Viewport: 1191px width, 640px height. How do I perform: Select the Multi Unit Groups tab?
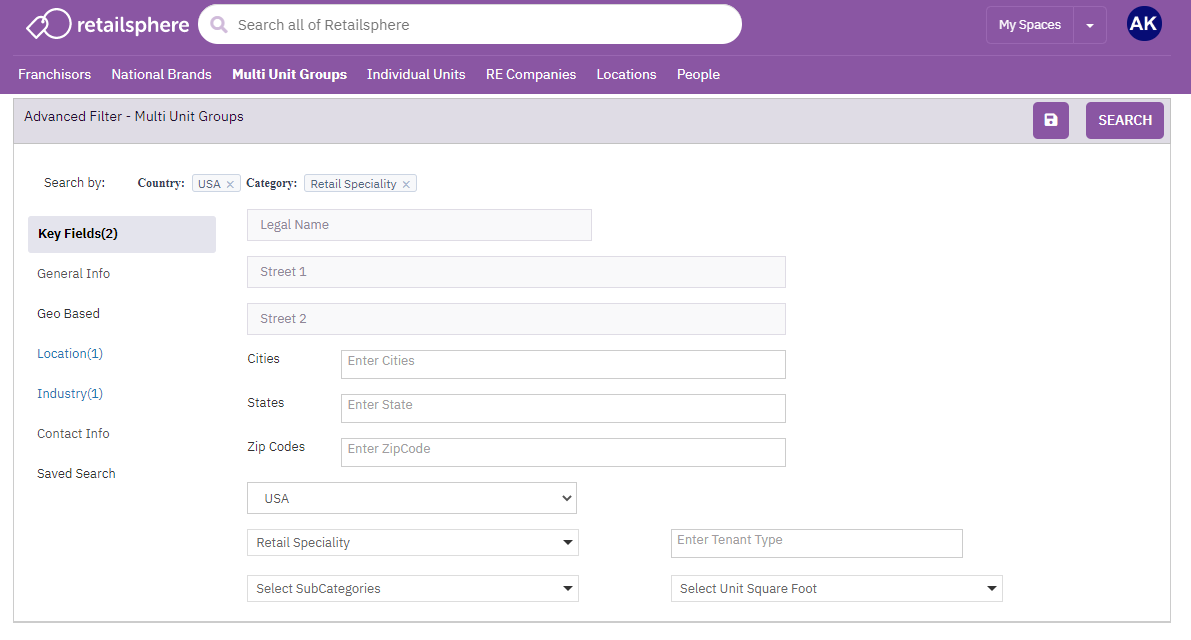tap(289, 74)
